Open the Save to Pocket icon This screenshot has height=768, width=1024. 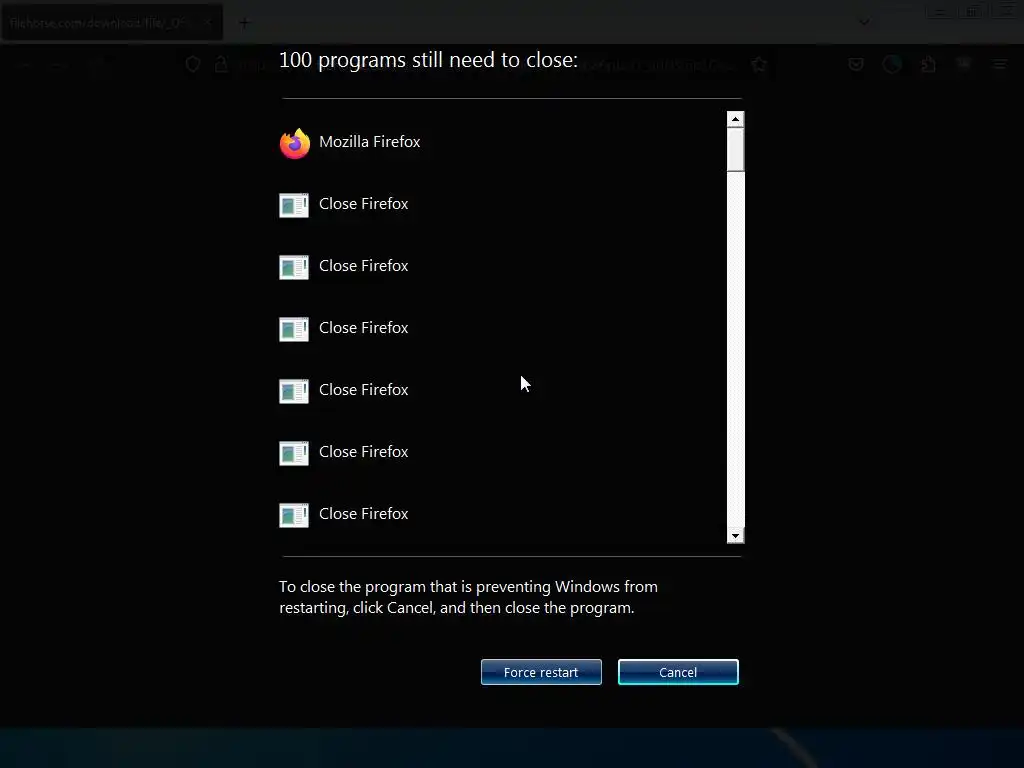click(856, 64)
